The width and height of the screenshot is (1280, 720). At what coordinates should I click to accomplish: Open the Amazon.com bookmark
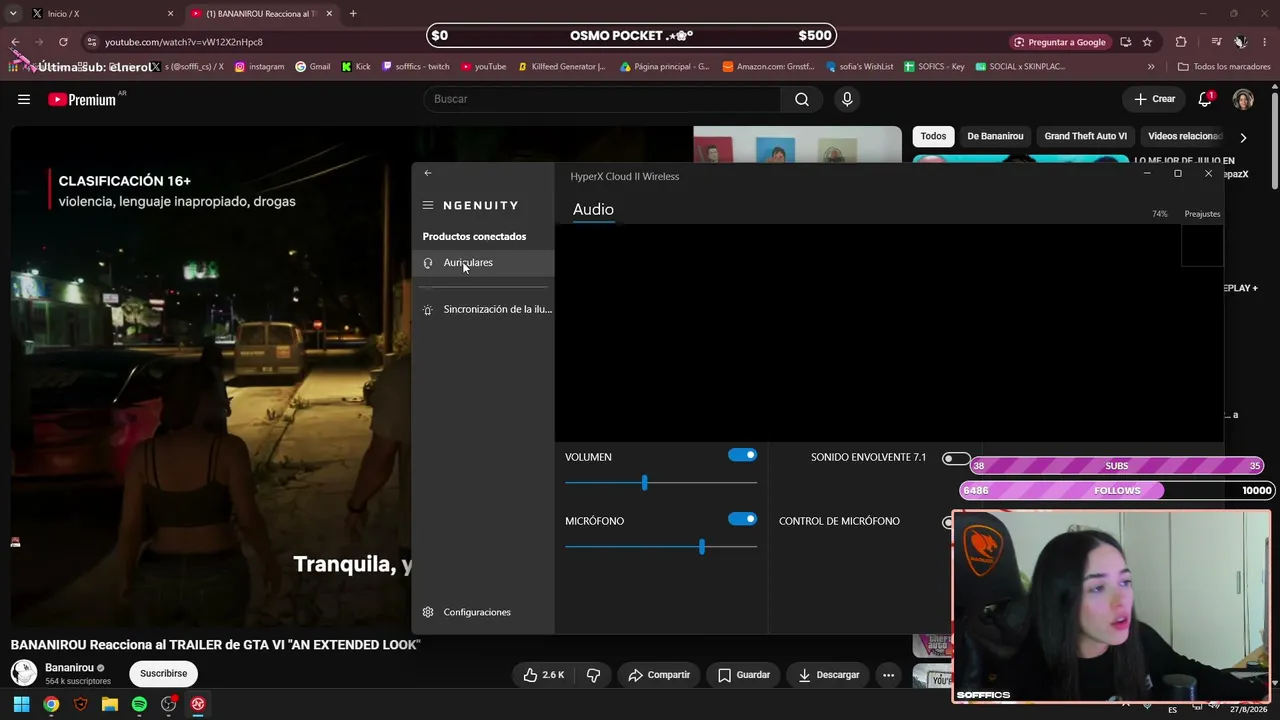769,67
